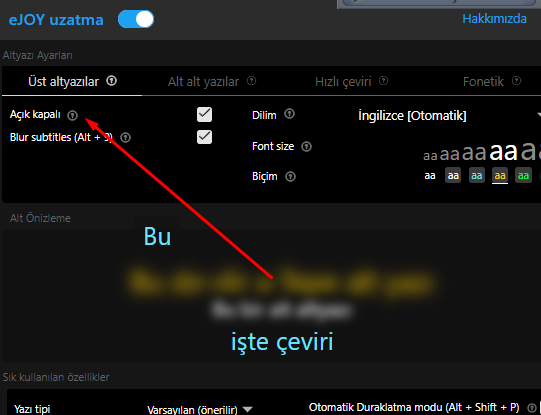
Task: Open the İngilizce [Otomatik] language dropdown
Action: (449, 115)
